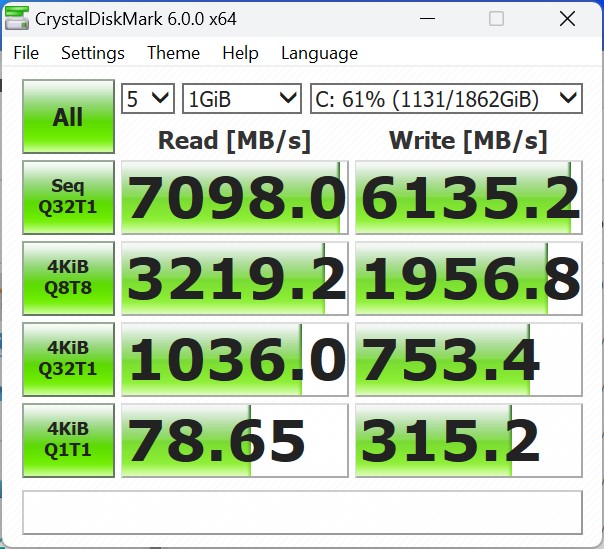
Task: Start the 4KiB Q1T1 test
Action: point(69,440)
